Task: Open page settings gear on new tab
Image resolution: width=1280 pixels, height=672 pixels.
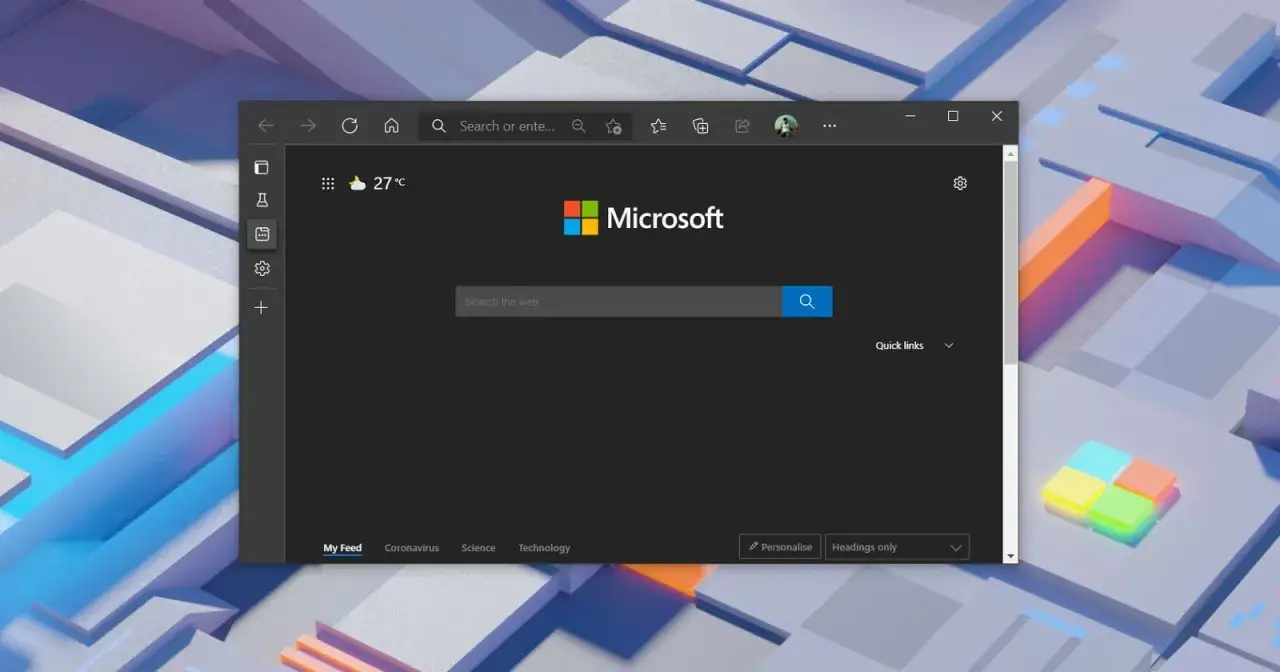Action: point(960,183)
